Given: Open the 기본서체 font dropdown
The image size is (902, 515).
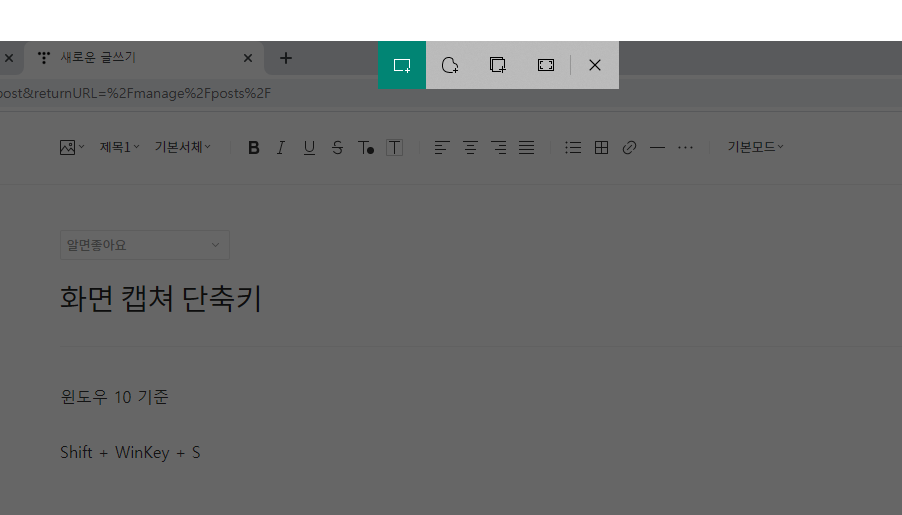Looking at the screenshot, I should click(182, 147).
